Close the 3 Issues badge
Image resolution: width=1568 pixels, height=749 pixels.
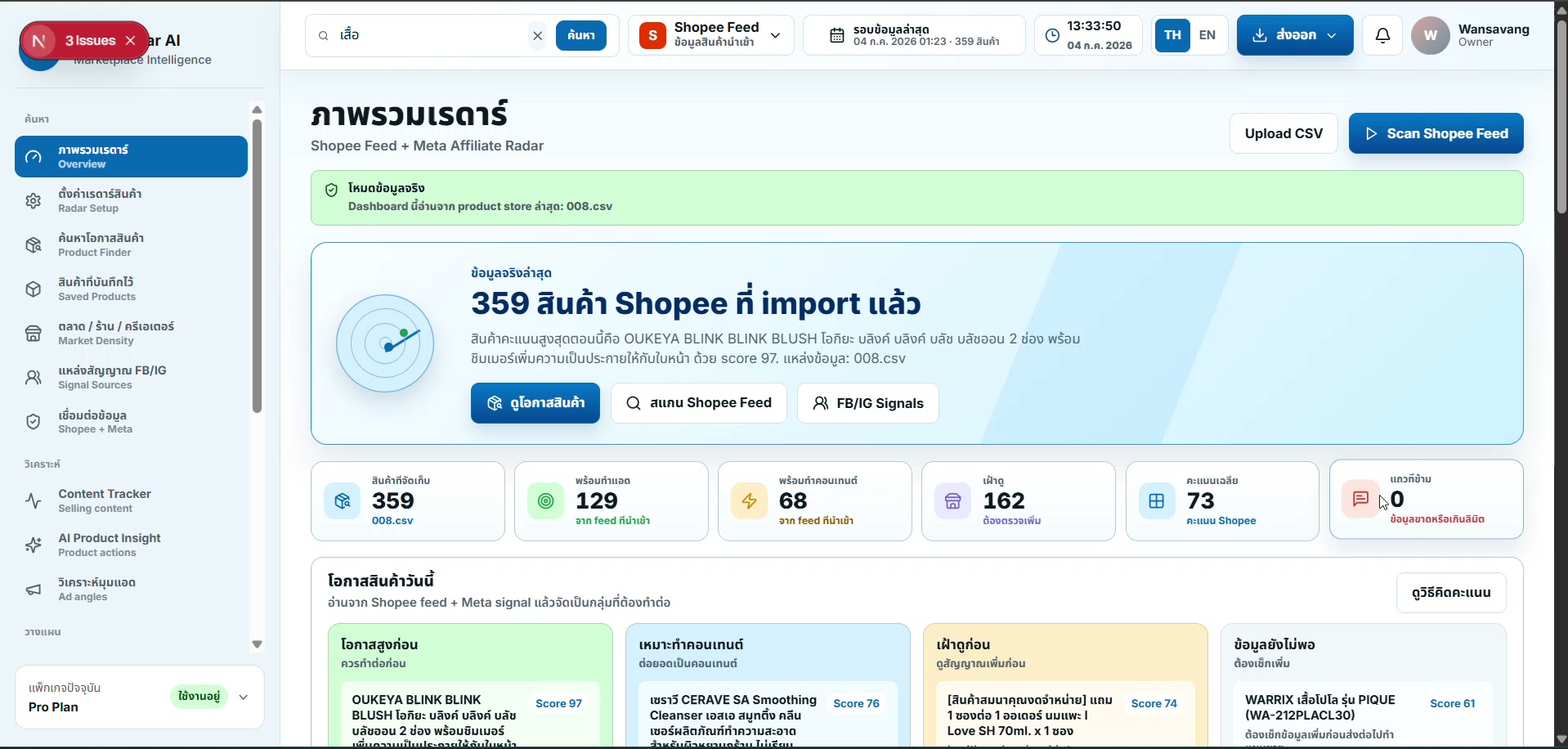(131, 40)
